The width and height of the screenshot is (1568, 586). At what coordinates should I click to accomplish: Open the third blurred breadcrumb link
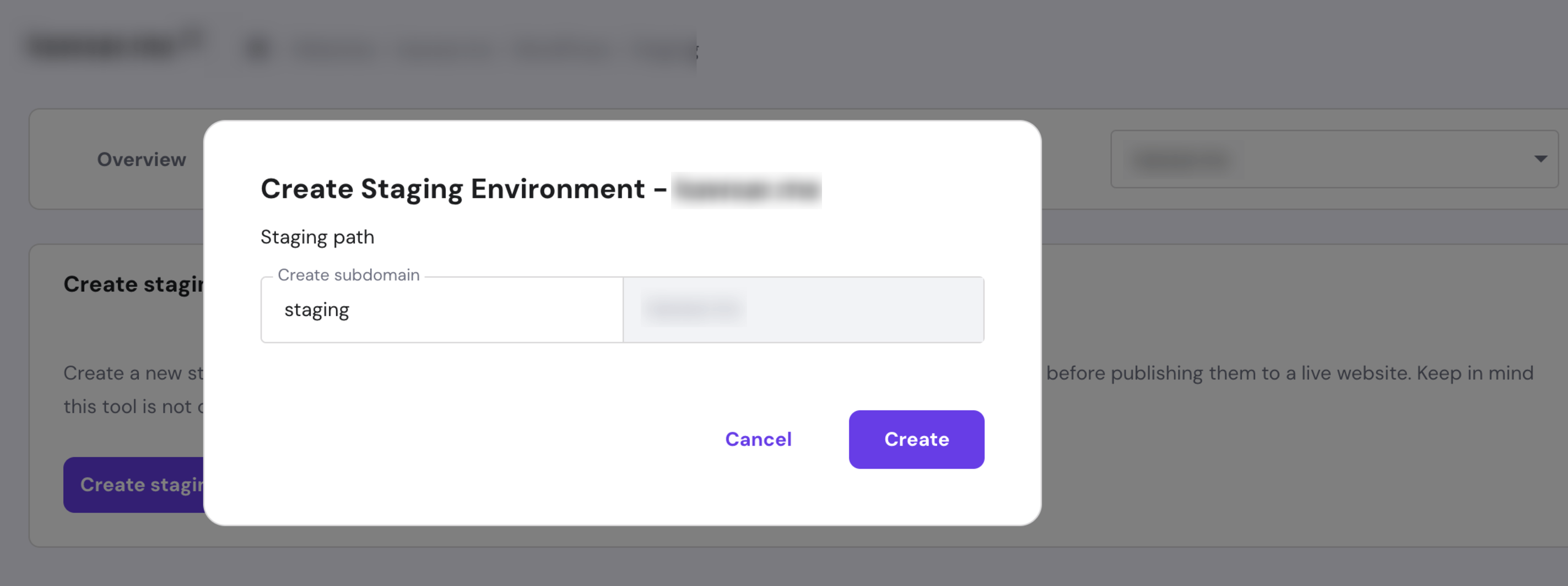point(561,51)
